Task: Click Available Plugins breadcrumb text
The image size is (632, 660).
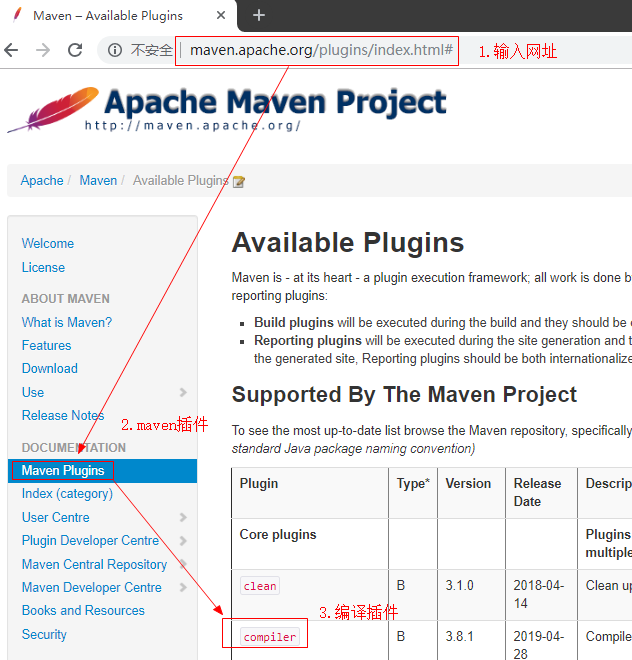Action: click(x=181, y=181)
